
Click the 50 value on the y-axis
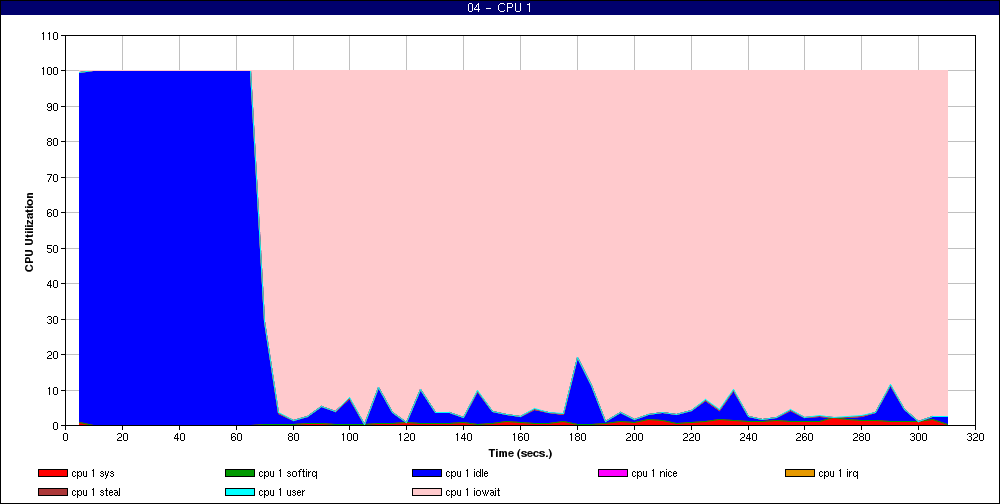(52, 248)
